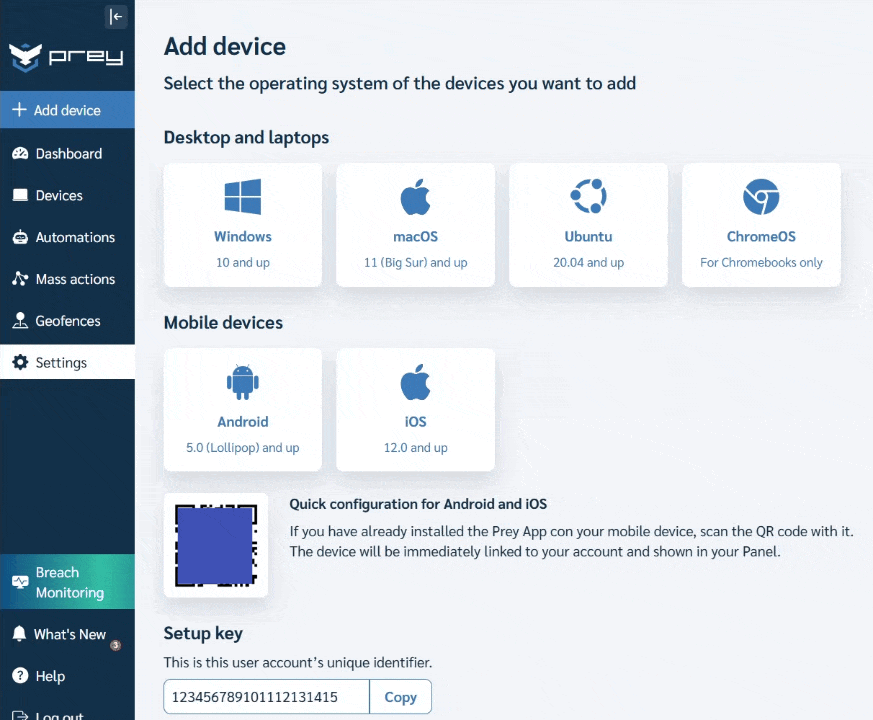Image resolution: width=873 pixels, height=720 pixels.
Task: Click 'Quick configuration for Android and iOS' heading
Action: point(418,504)
